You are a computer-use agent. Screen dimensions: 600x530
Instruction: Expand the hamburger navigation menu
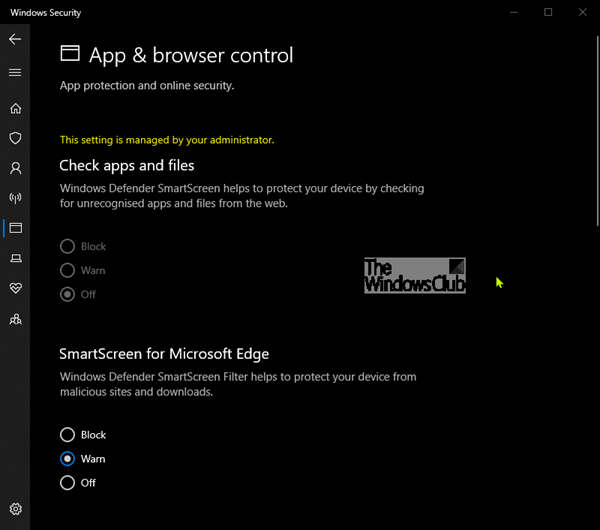pyautogui.click(x=15, y=72)
